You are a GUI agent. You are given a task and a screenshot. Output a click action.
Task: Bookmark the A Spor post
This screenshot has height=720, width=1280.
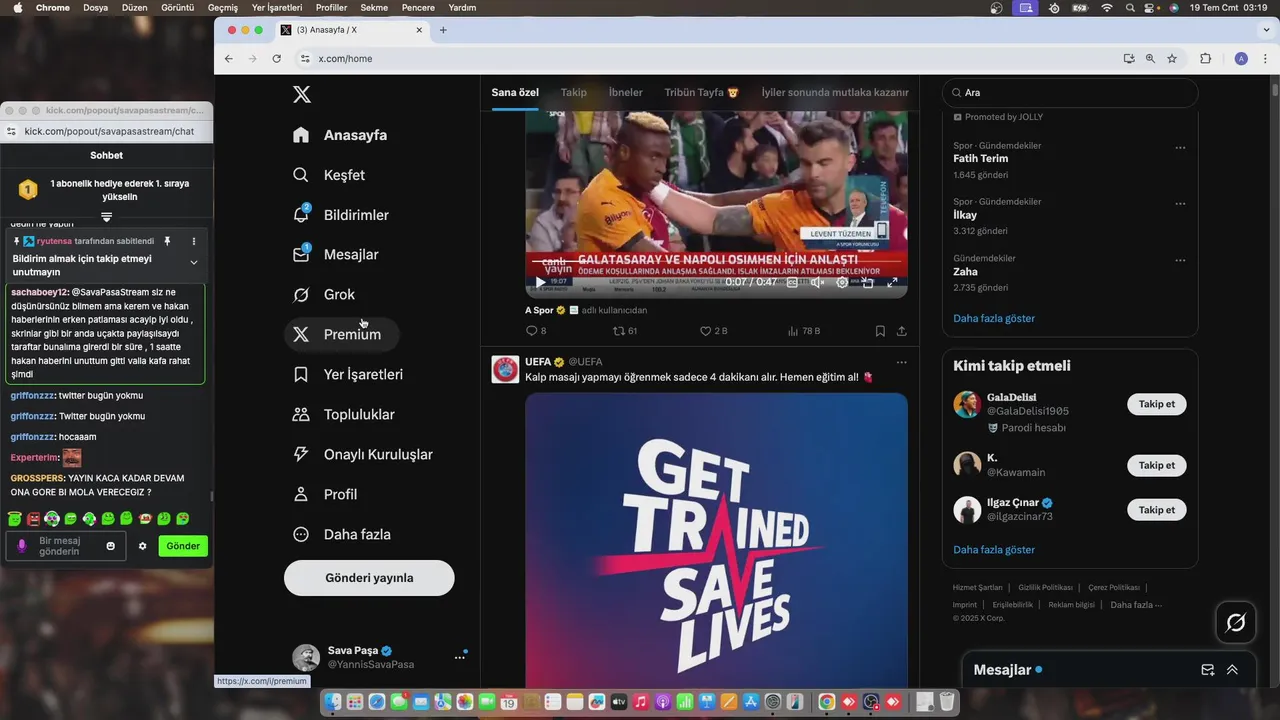pos(880,331)
